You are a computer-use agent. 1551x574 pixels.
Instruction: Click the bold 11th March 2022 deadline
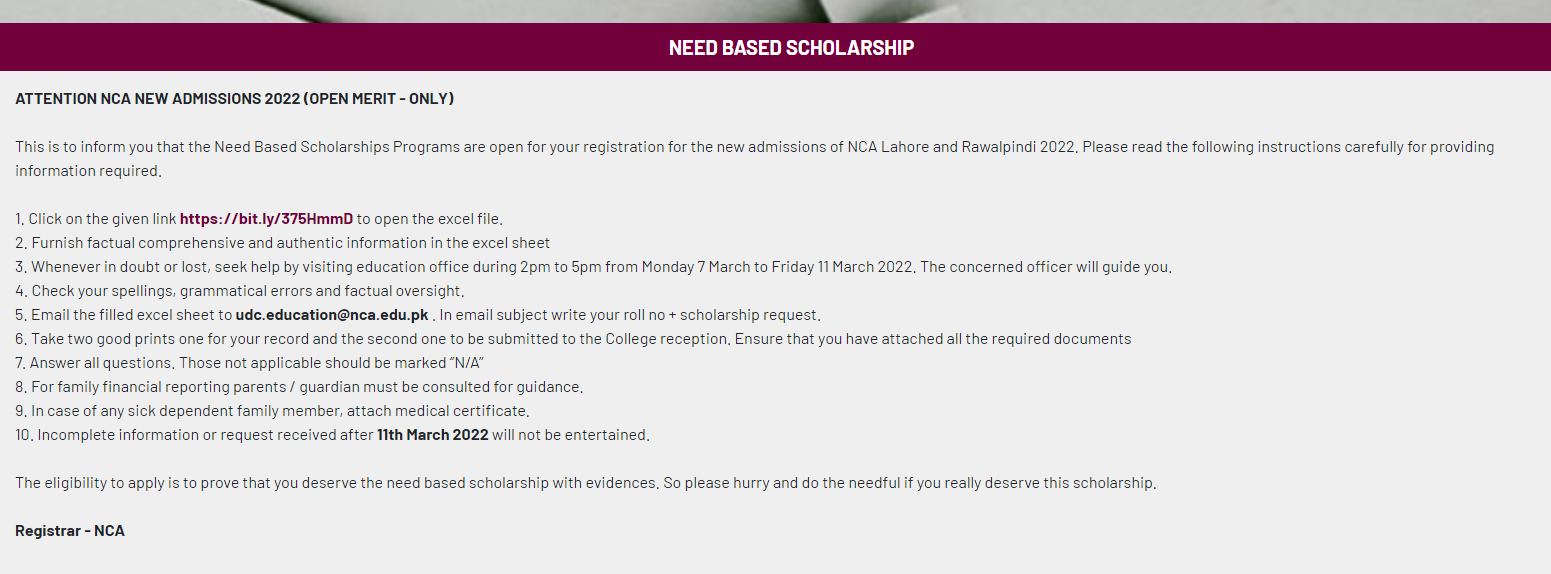(x=432, y=434)
